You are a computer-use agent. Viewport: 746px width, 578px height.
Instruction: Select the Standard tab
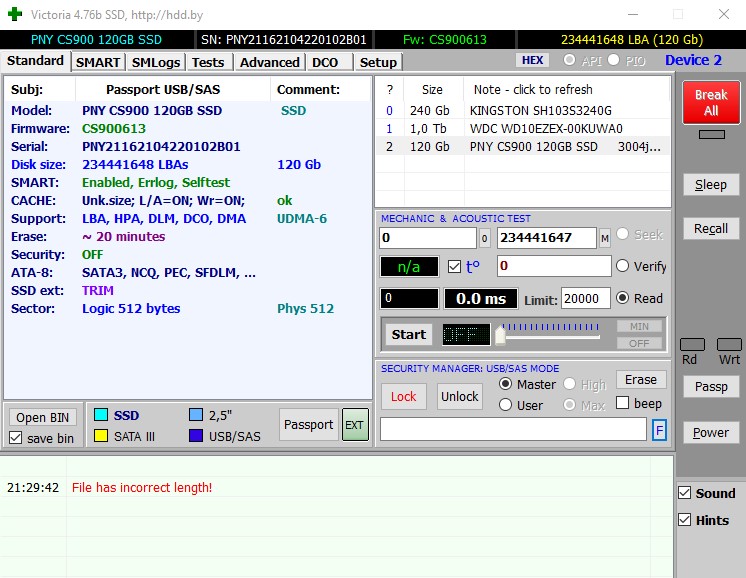36,61
